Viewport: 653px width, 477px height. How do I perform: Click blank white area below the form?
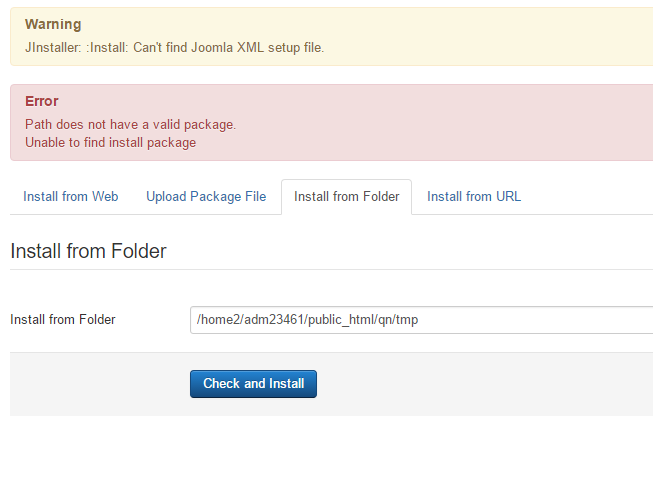coord(326,448)
